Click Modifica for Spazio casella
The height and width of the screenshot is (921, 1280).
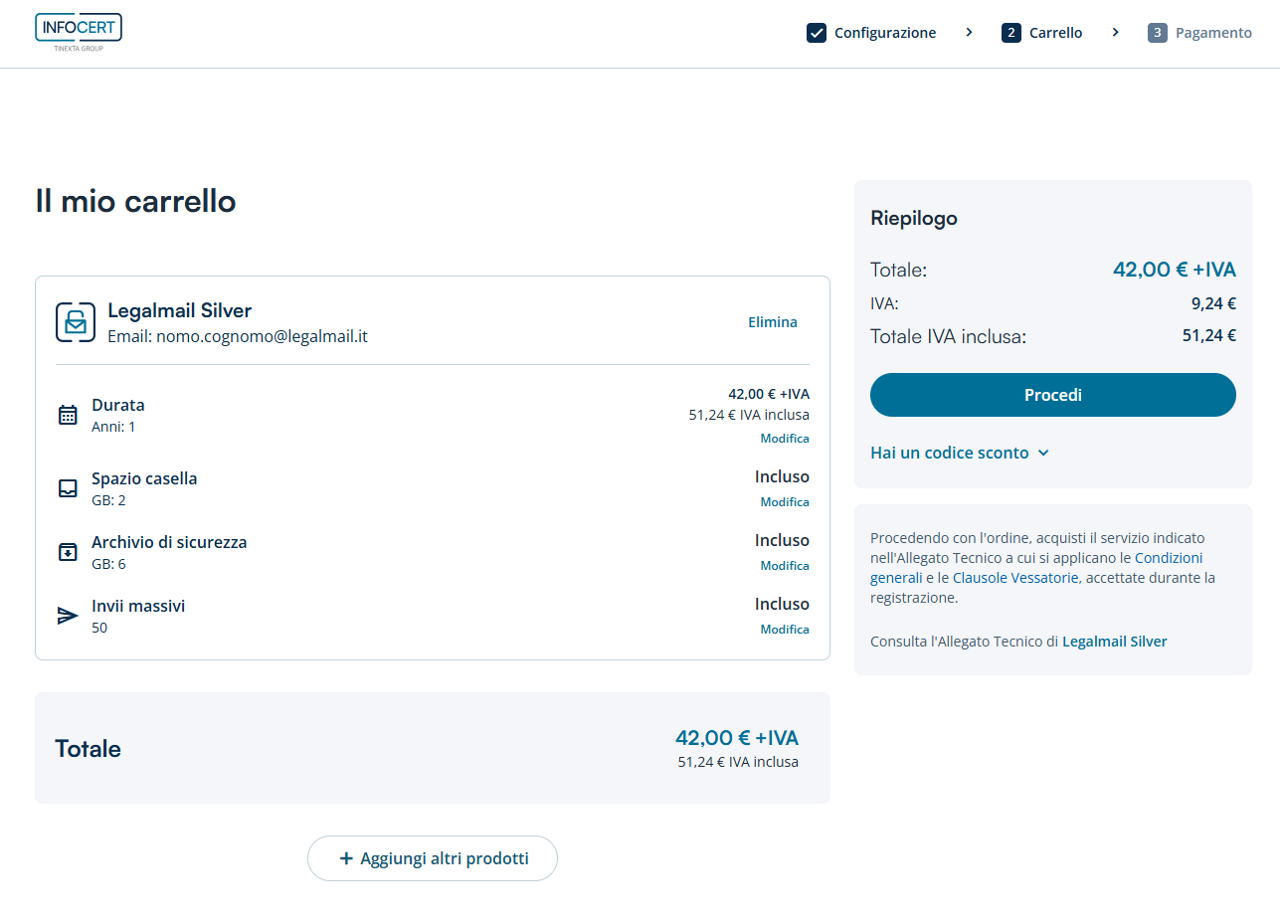(x=784, y=502)
